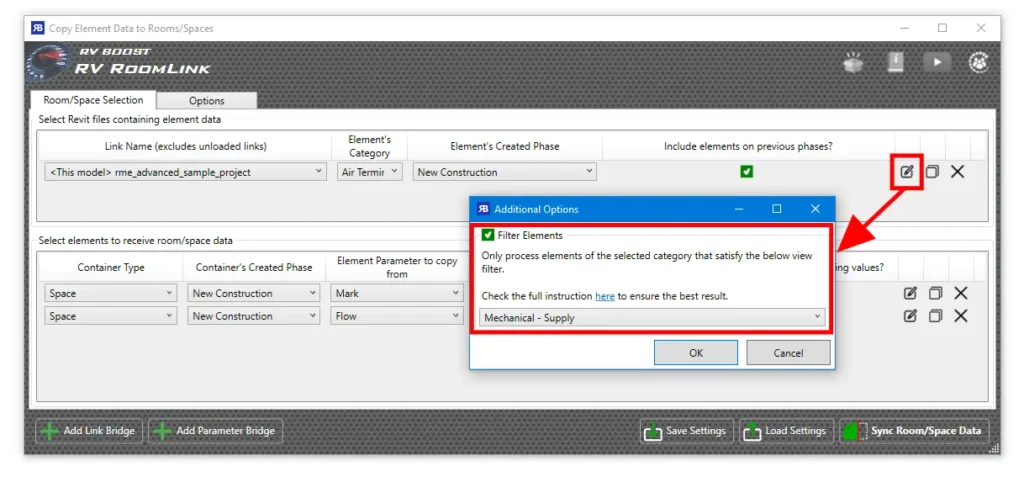The width and height of the screenshot is (1024, 477).
Task: Duplicate the rme_advanced_sample_project link row
Action: 932,172
